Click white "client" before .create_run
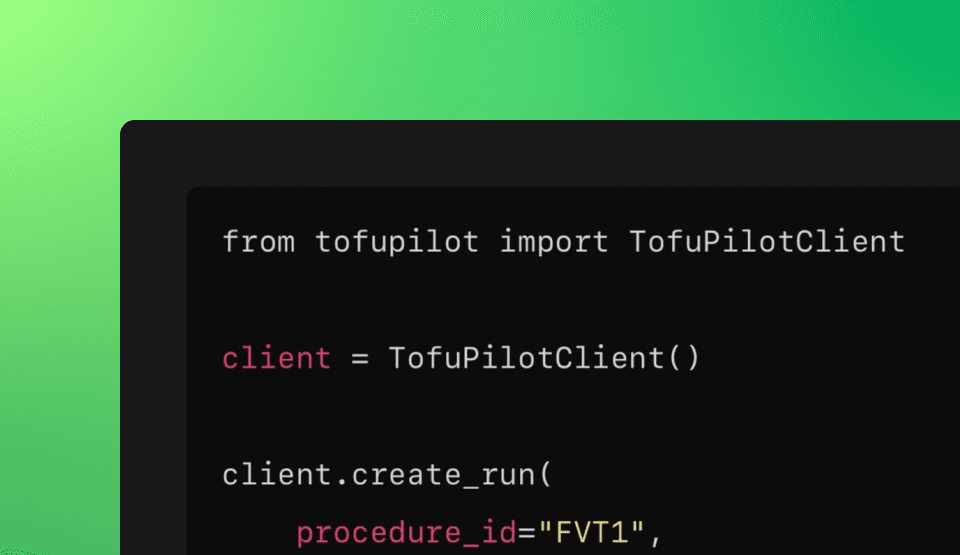This screenshot has width=960, height=555. click(x=277, y=474)
